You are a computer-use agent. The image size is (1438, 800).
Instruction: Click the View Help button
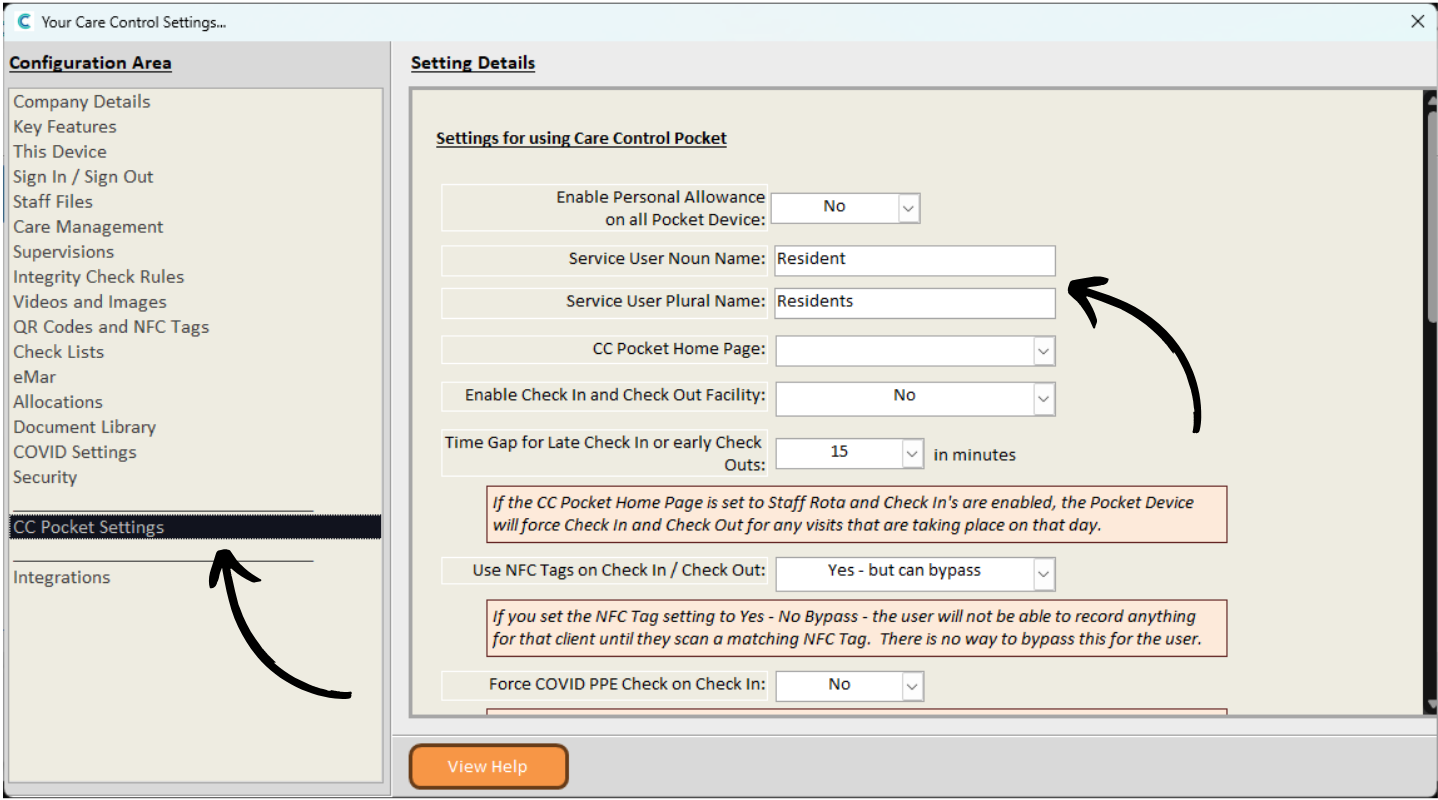pos(488,767)
